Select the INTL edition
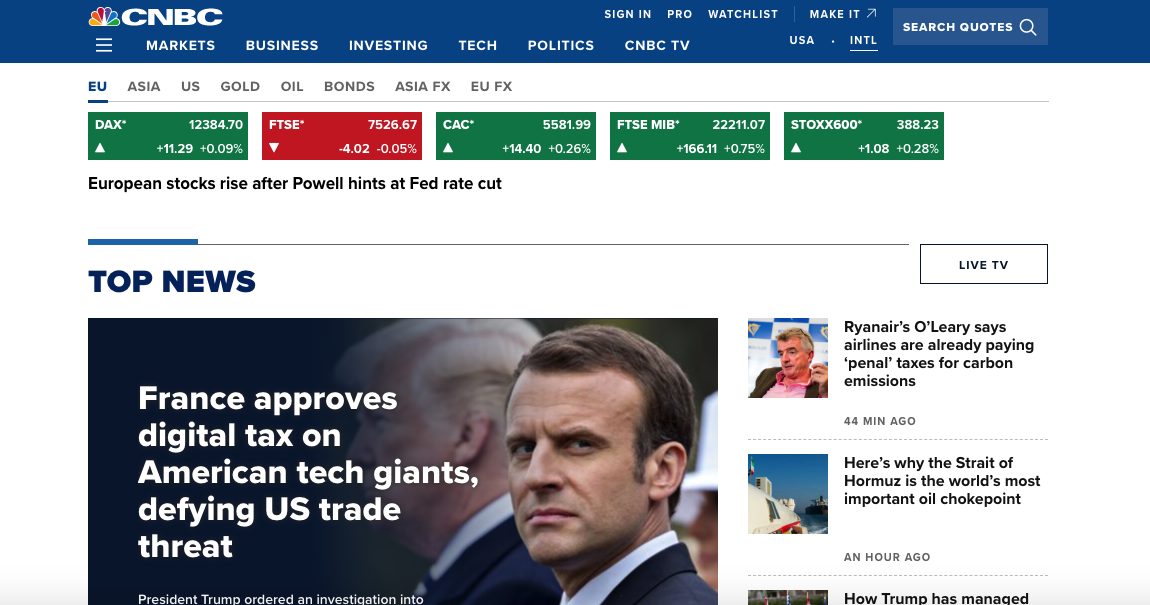The width and height of the screenshot is (1150, 605). coord(863,40)
